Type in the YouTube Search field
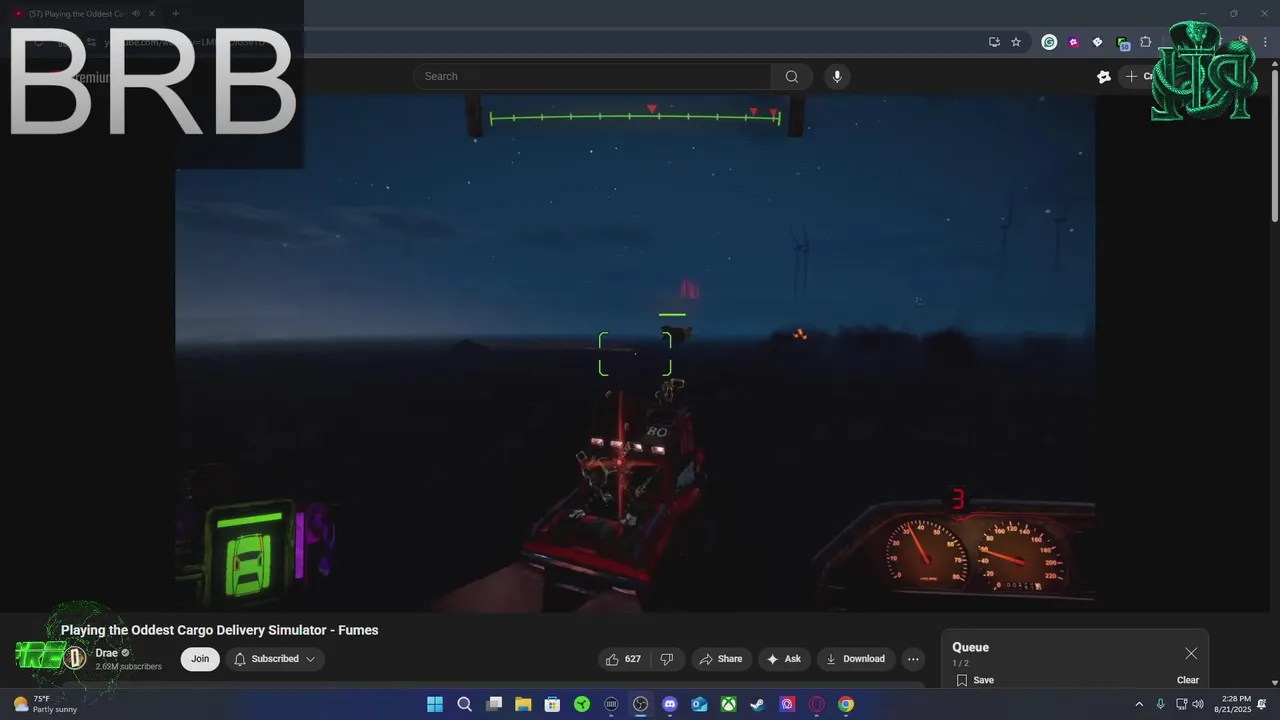The width and height of the screenshot is (1280, 720). (x=592, y=76)
